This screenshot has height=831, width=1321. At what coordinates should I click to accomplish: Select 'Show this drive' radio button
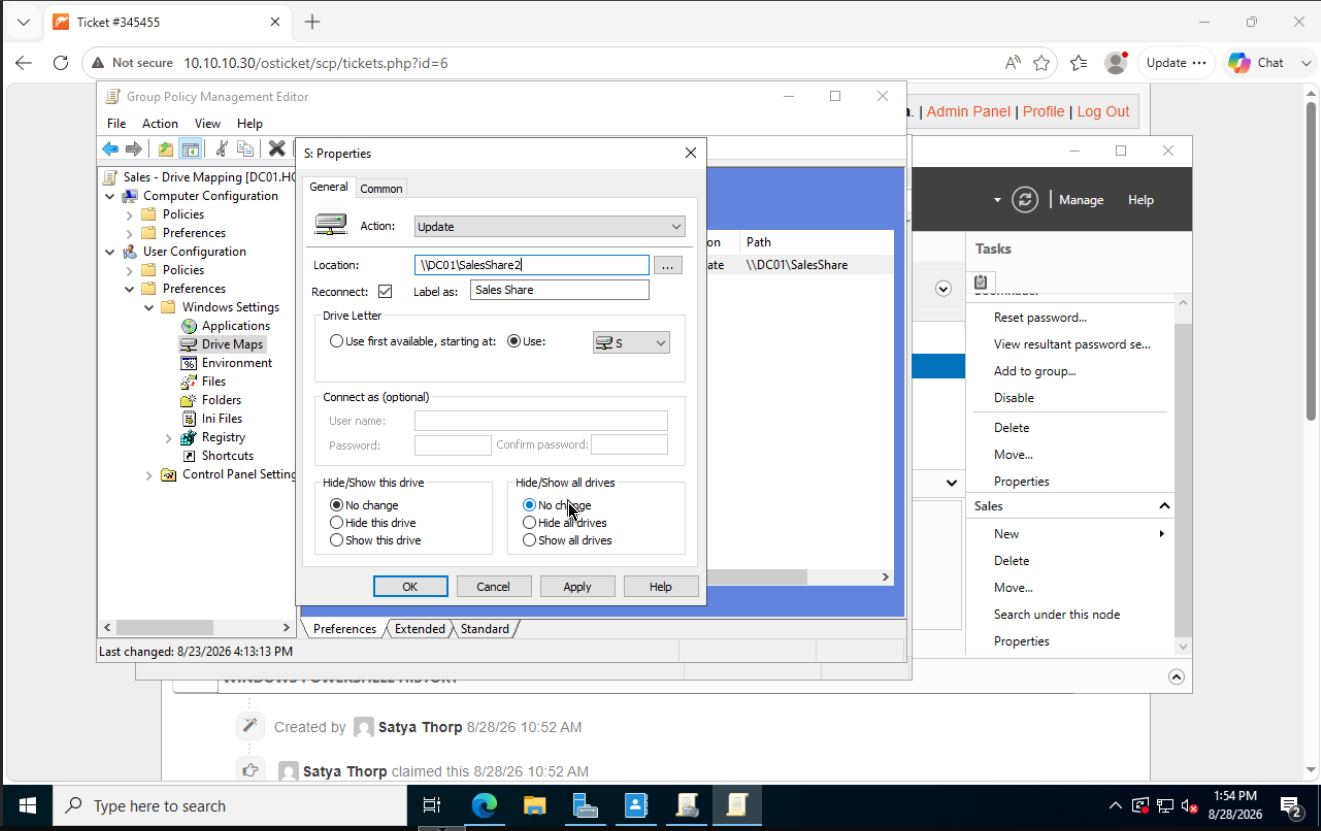pyautogui.click(x=336, y=540)
